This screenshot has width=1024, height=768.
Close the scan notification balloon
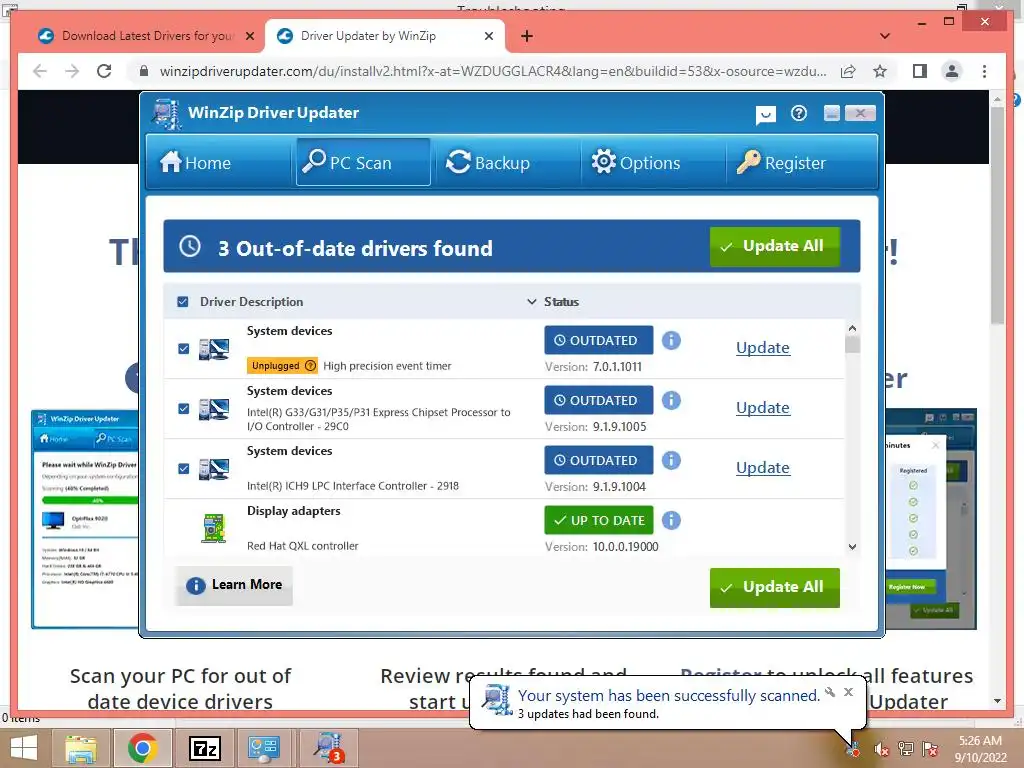coord(848,692)
